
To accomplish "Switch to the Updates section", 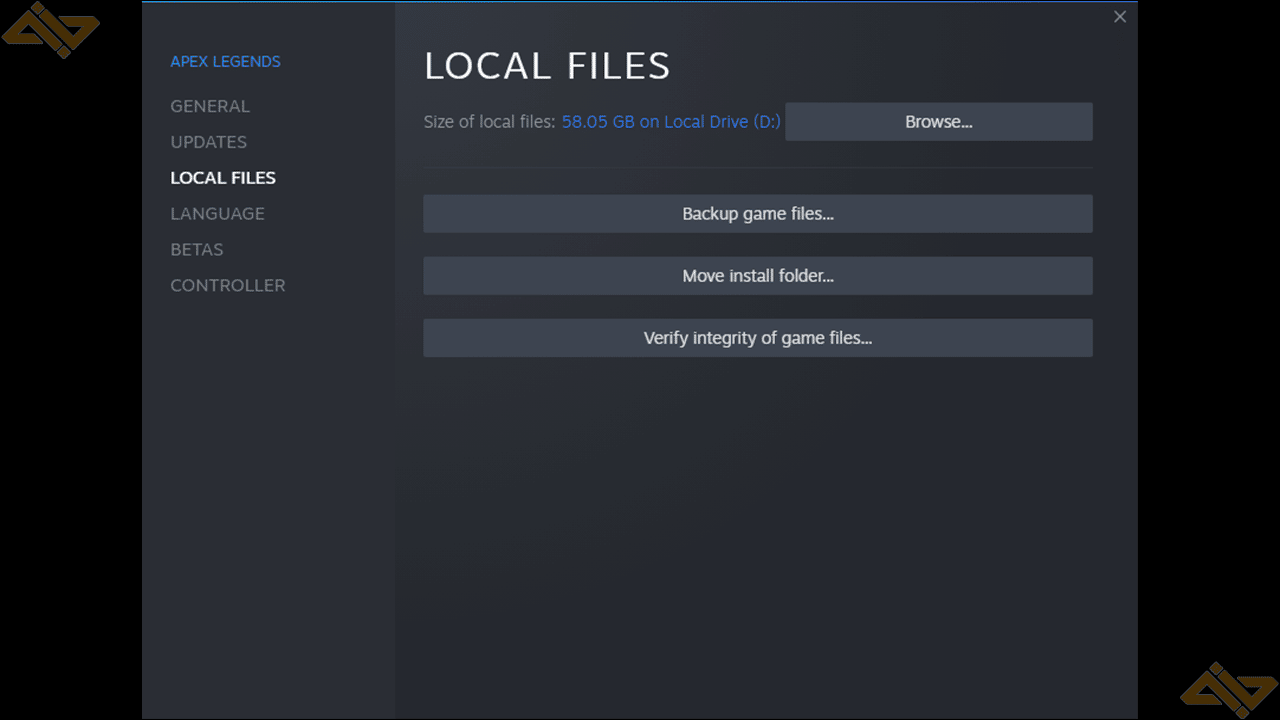I will (x=208, y=142).
